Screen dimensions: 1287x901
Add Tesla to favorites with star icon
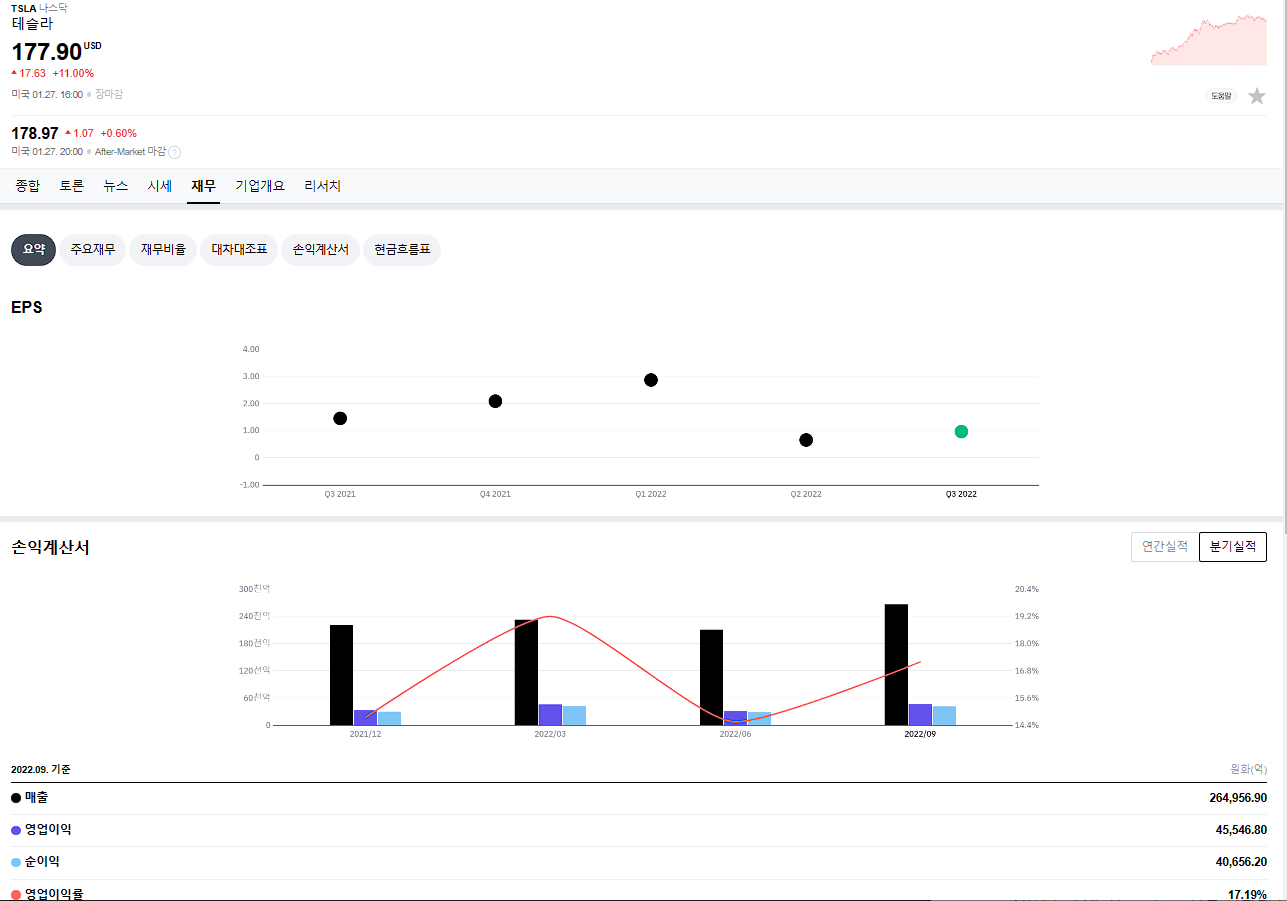(x=1257, y=96)
